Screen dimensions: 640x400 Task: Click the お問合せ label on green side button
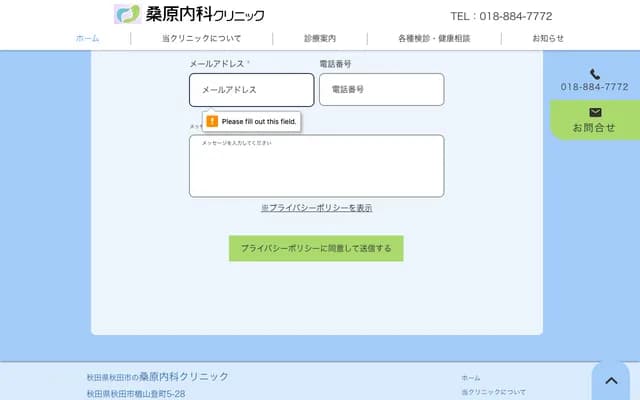coord(594,128)
